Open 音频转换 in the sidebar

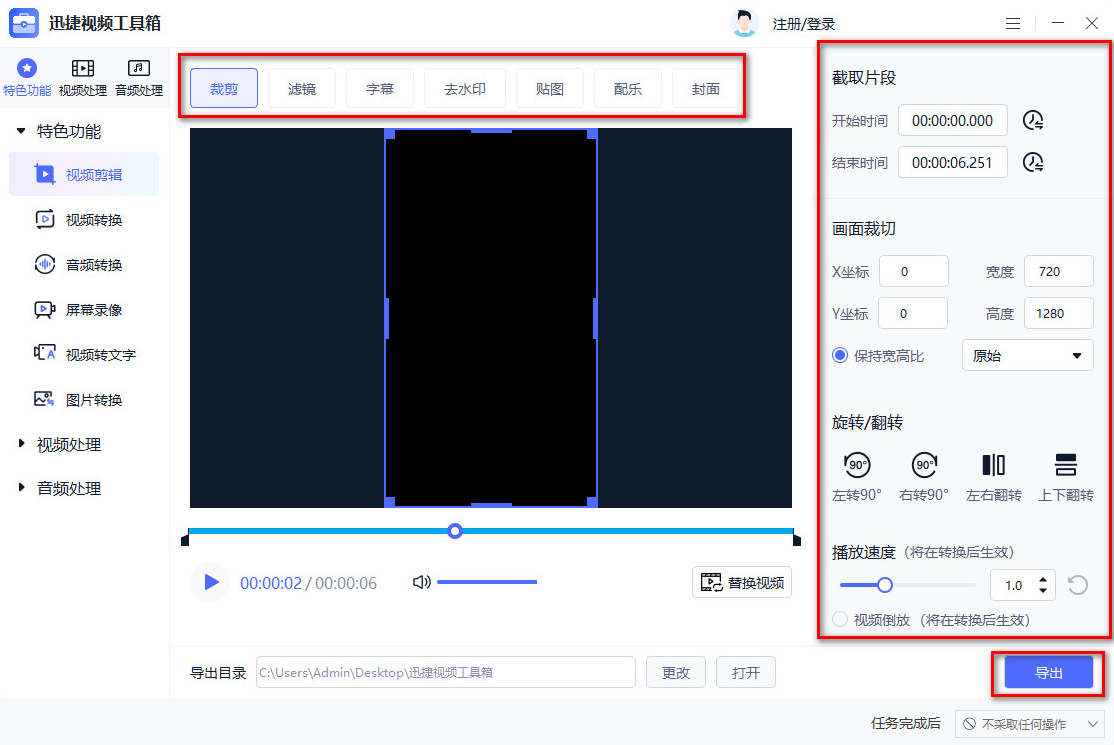coord(84,264)
